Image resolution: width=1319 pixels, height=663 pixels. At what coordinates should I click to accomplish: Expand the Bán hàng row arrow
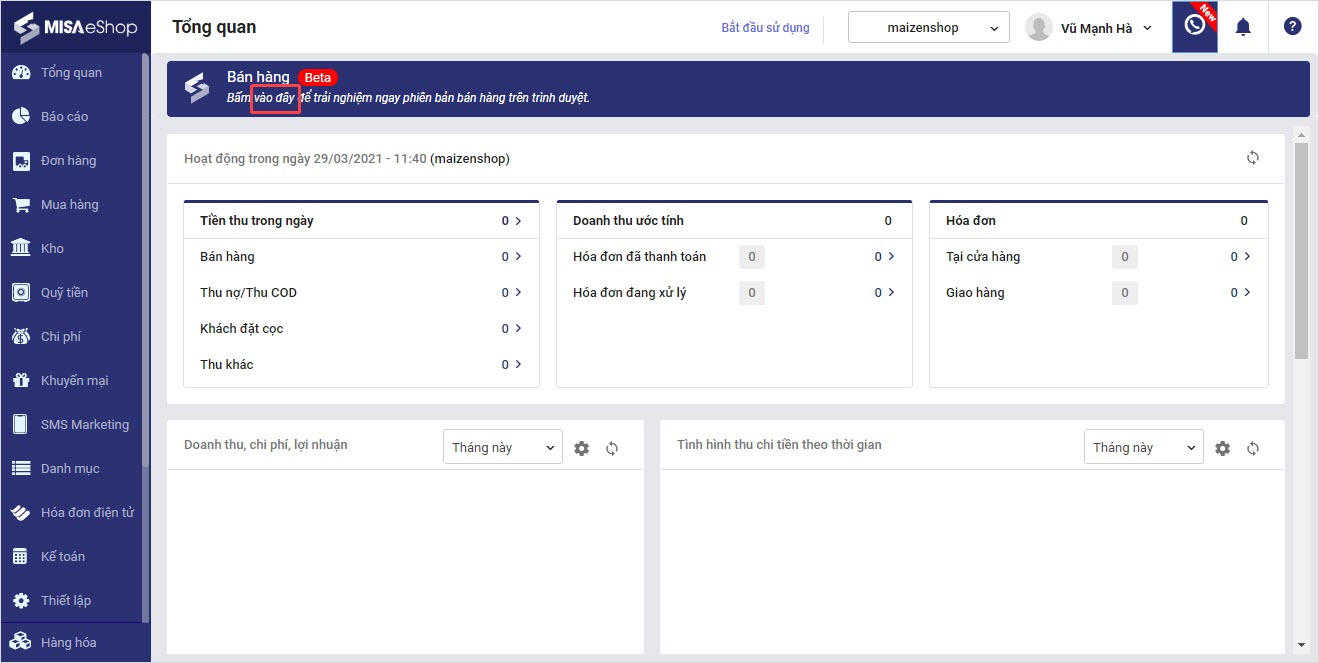(518, 257)
